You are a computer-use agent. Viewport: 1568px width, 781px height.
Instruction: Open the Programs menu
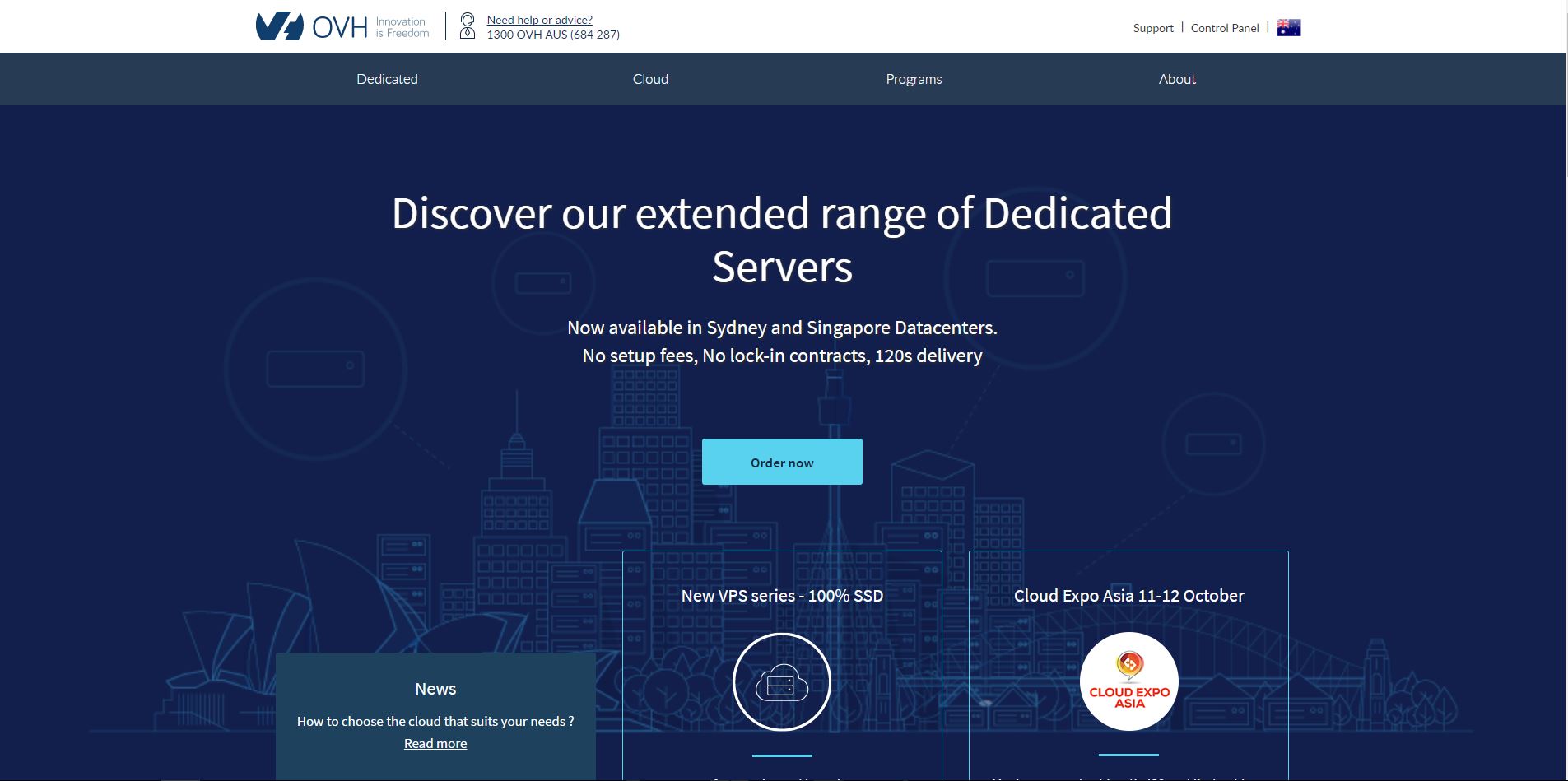point(914,79)
